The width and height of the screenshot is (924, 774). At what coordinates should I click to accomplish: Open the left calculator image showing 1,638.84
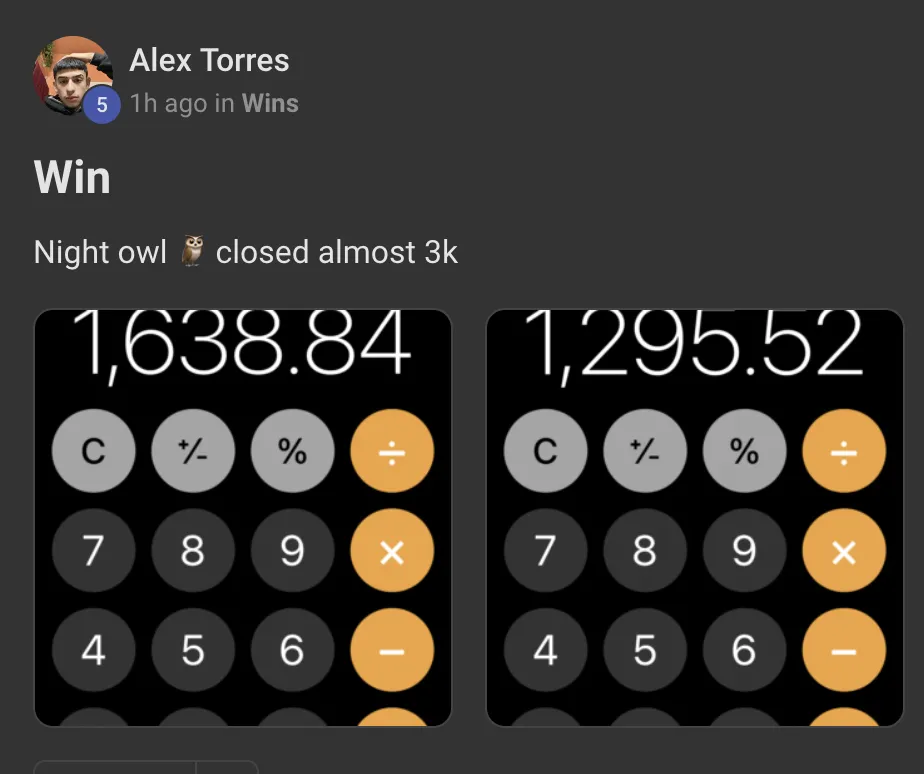[243, 518]
